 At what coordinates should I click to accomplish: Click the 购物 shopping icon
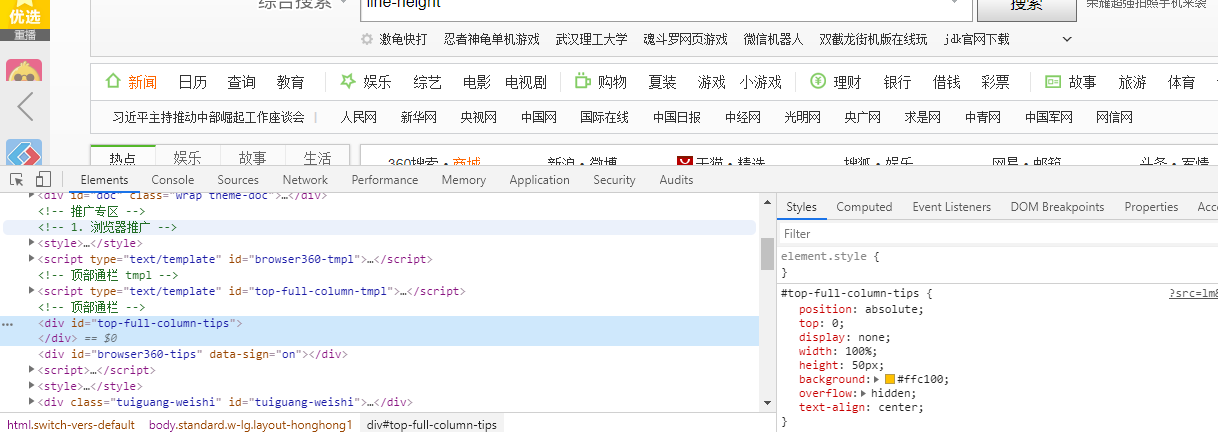pyautogui.click(x=582, y=82)
